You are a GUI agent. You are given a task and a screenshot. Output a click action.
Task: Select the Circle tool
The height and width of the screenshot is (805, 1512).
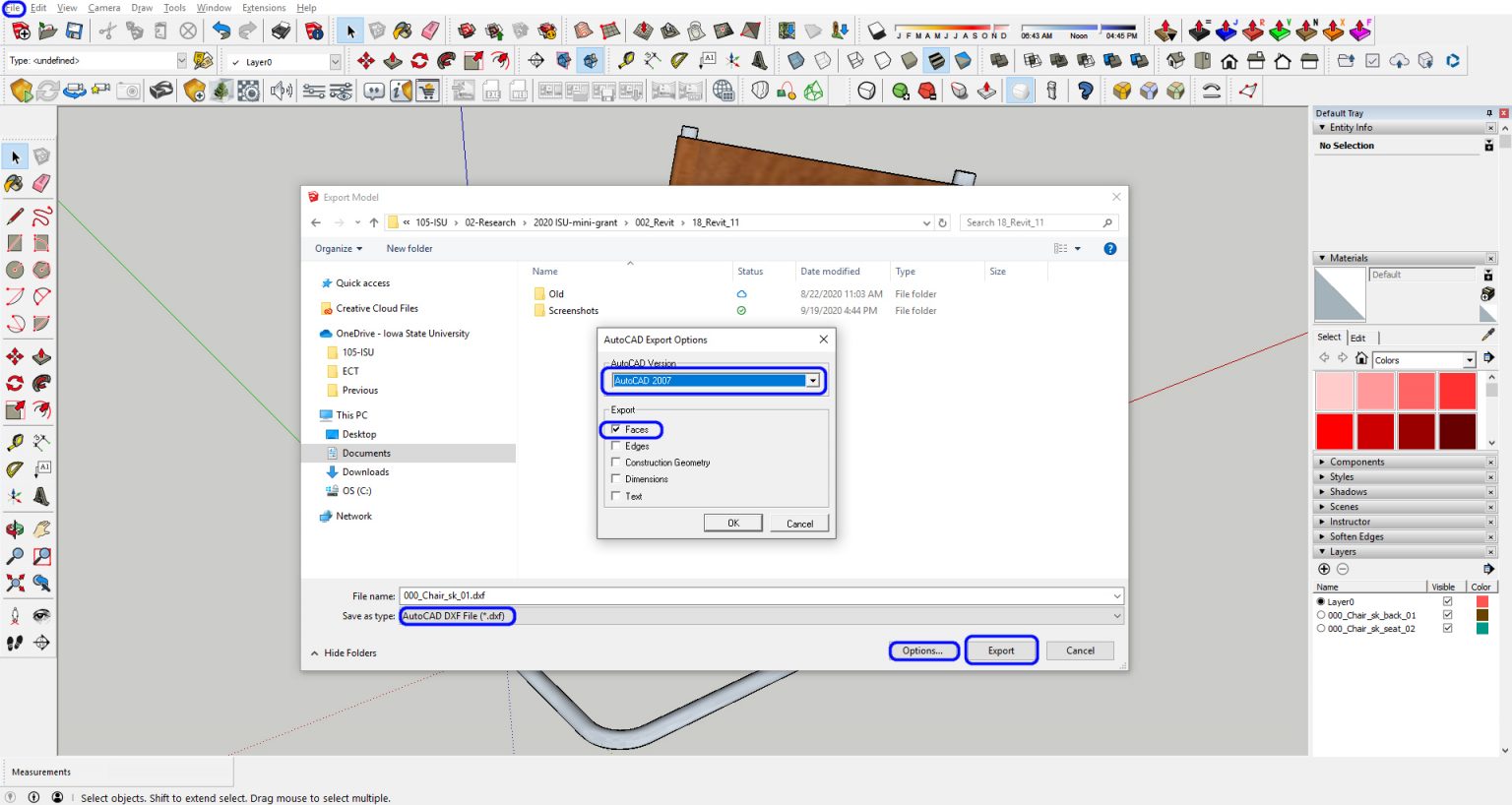[15, 270]
